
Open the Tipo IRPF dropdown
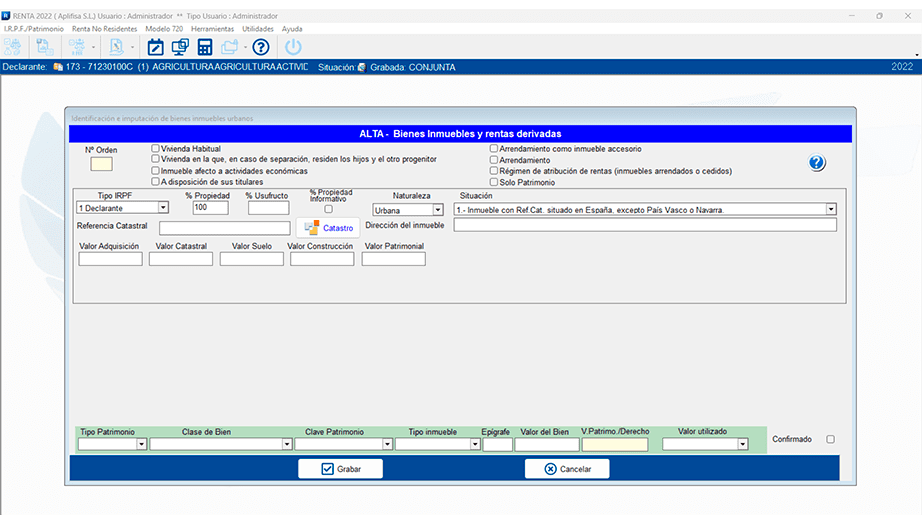pyautogui.click(x=163, y=208)
